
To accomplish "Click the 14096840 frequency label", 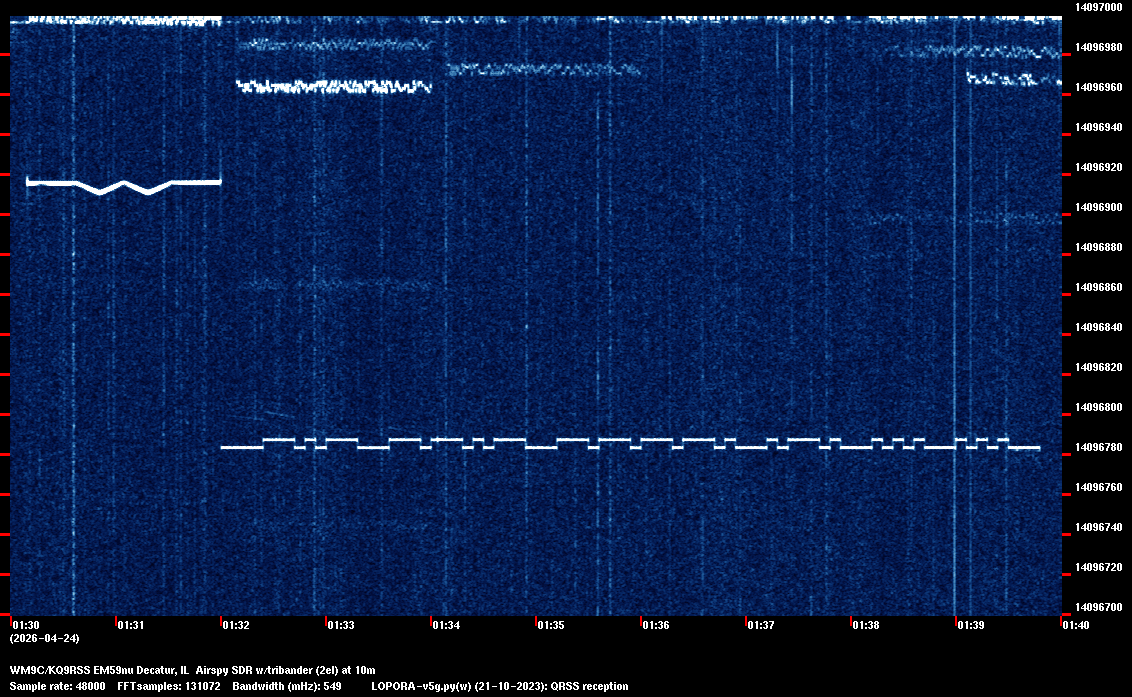I will click(x=1099, y=327).
